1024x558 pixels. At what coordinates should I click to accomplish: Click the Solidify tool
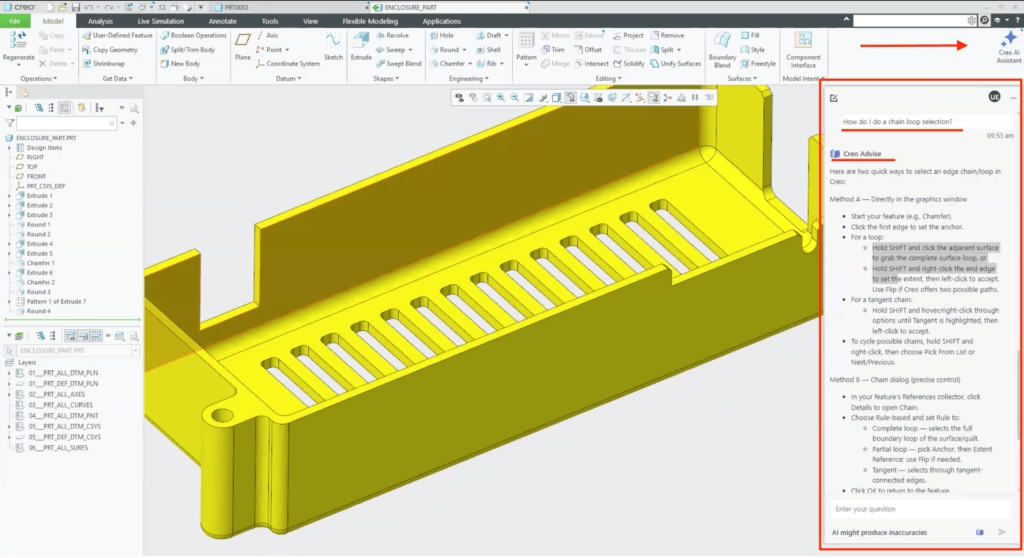(628, 64)
